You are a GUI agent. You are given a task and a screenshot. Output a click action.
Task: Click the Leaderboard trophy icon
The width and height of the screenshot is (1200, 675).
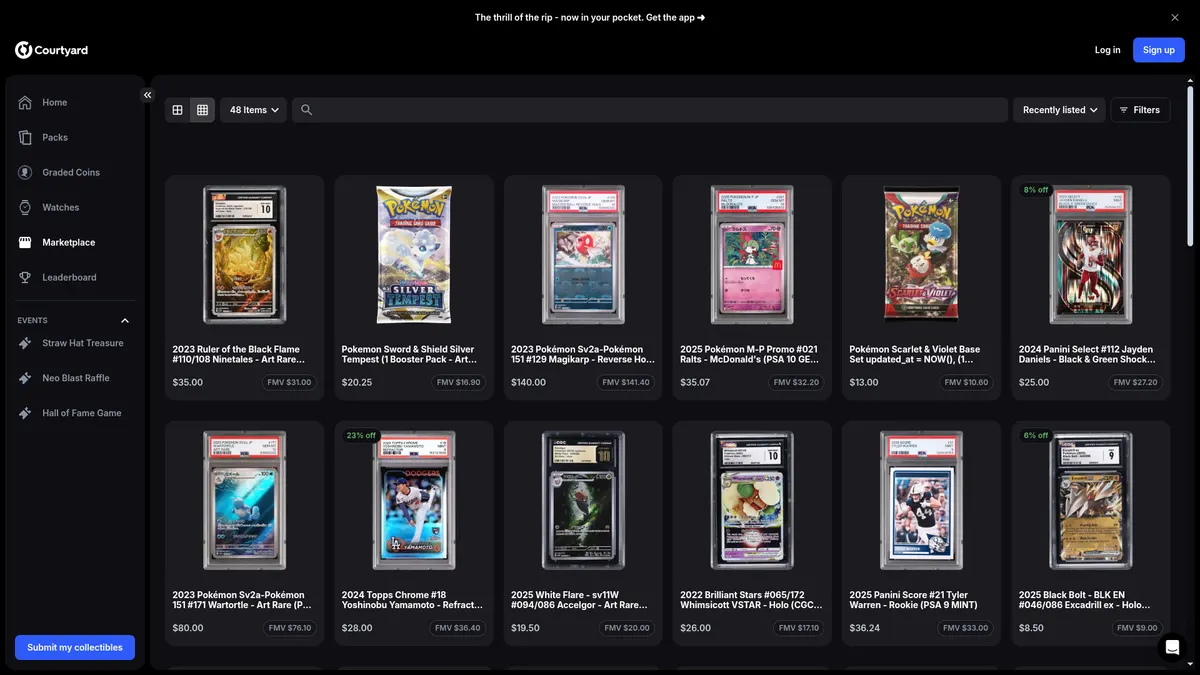25,277
